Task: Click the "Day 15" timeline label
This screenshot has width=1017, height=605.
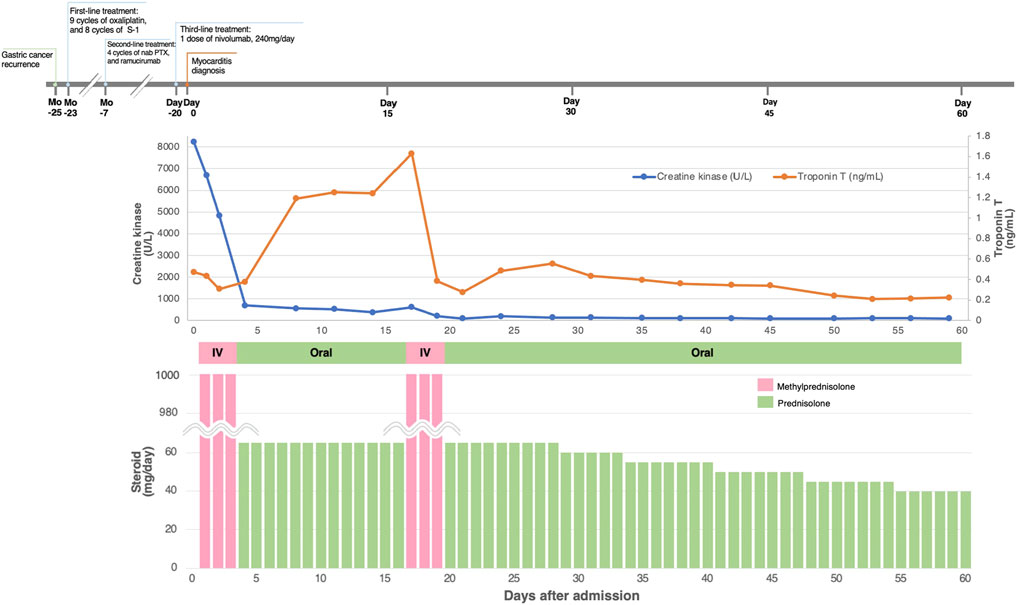Action: 388,108
